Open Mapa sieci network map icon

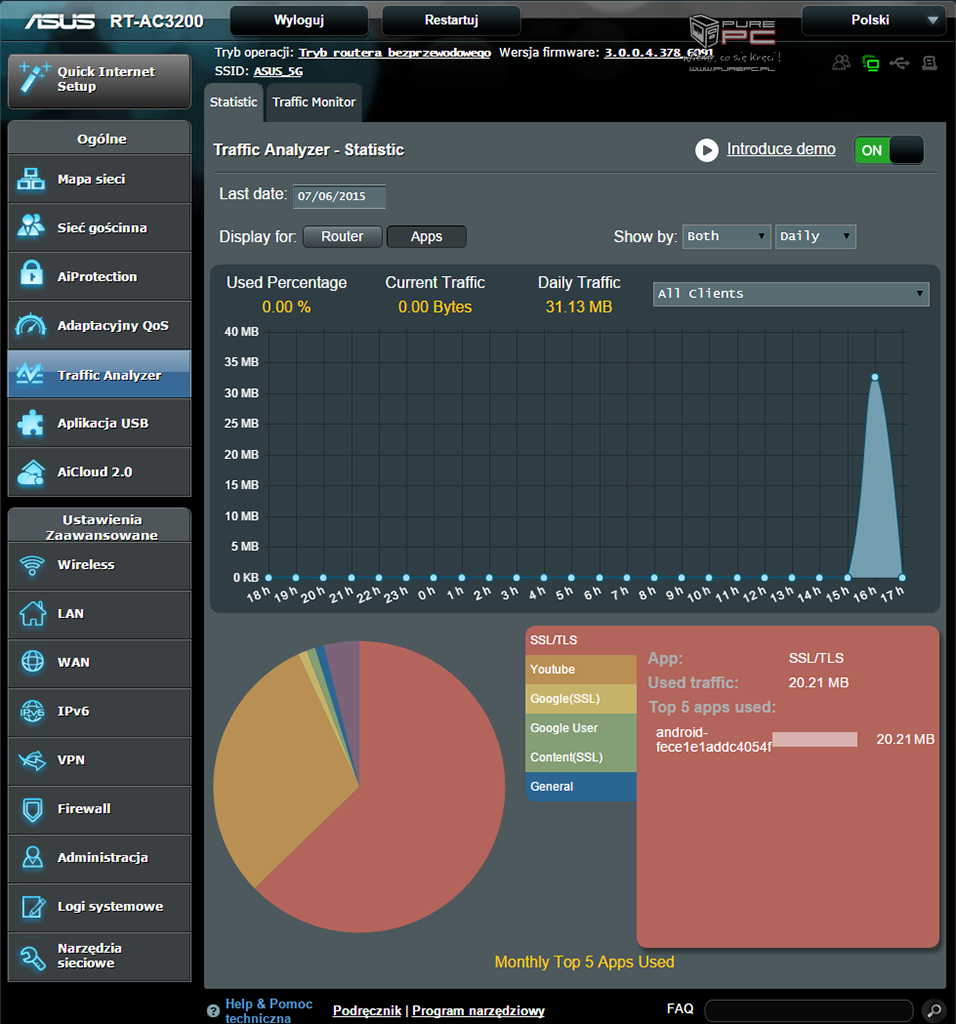(x=31, y=179)
